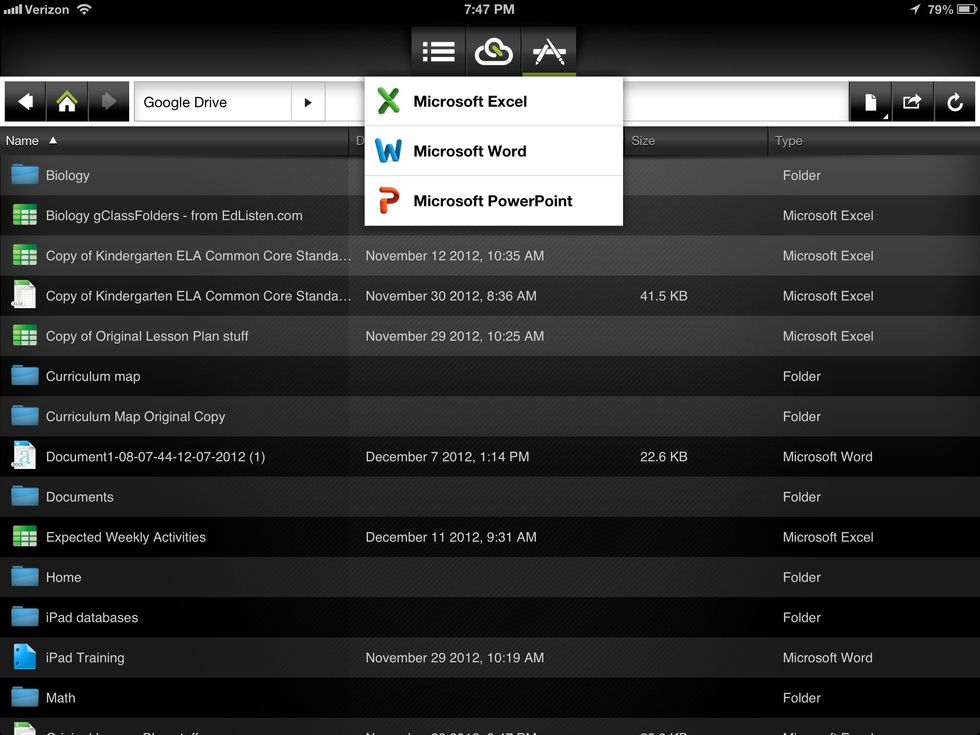
Task: Tap the share/export icon
Action: pos(912,102)
